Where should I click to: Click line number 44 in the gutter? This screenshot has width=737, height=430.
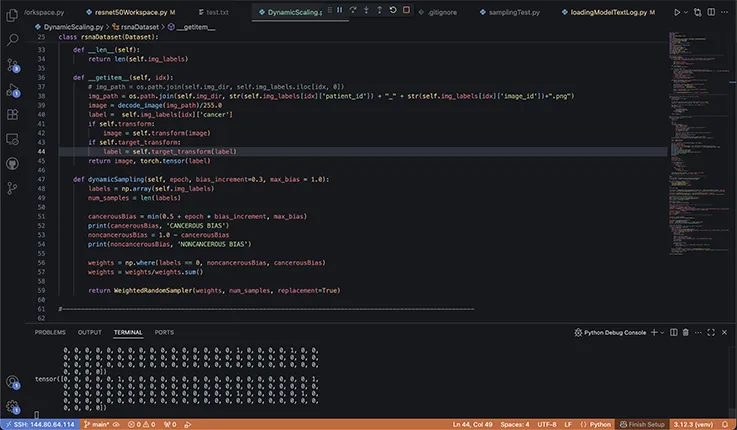pos(41,151)
